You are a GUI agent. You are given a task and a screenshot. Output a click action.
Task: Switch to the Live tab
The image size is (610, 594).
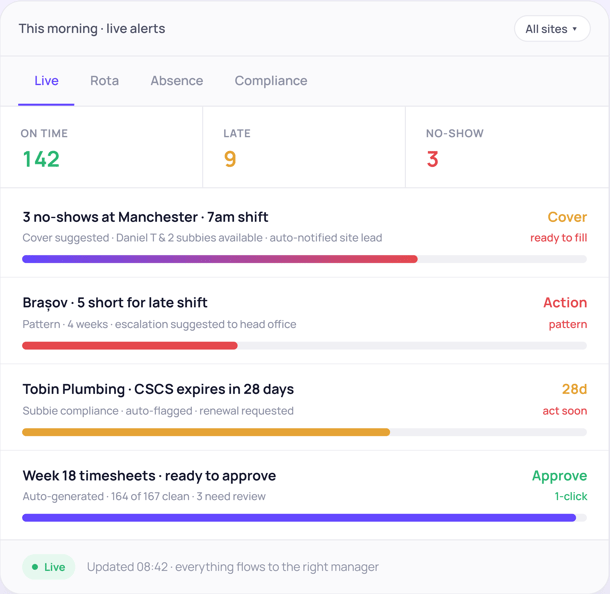[46, 81]
